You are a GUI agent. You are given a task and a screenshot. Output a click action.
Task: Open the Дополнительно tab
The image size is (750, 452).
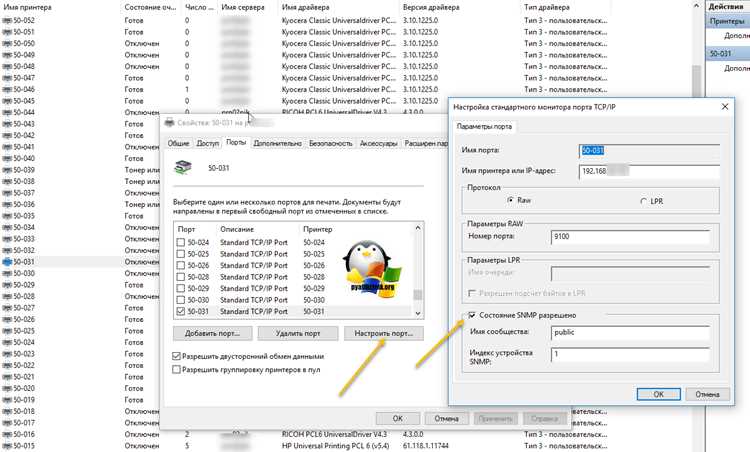tap(277, 143)
